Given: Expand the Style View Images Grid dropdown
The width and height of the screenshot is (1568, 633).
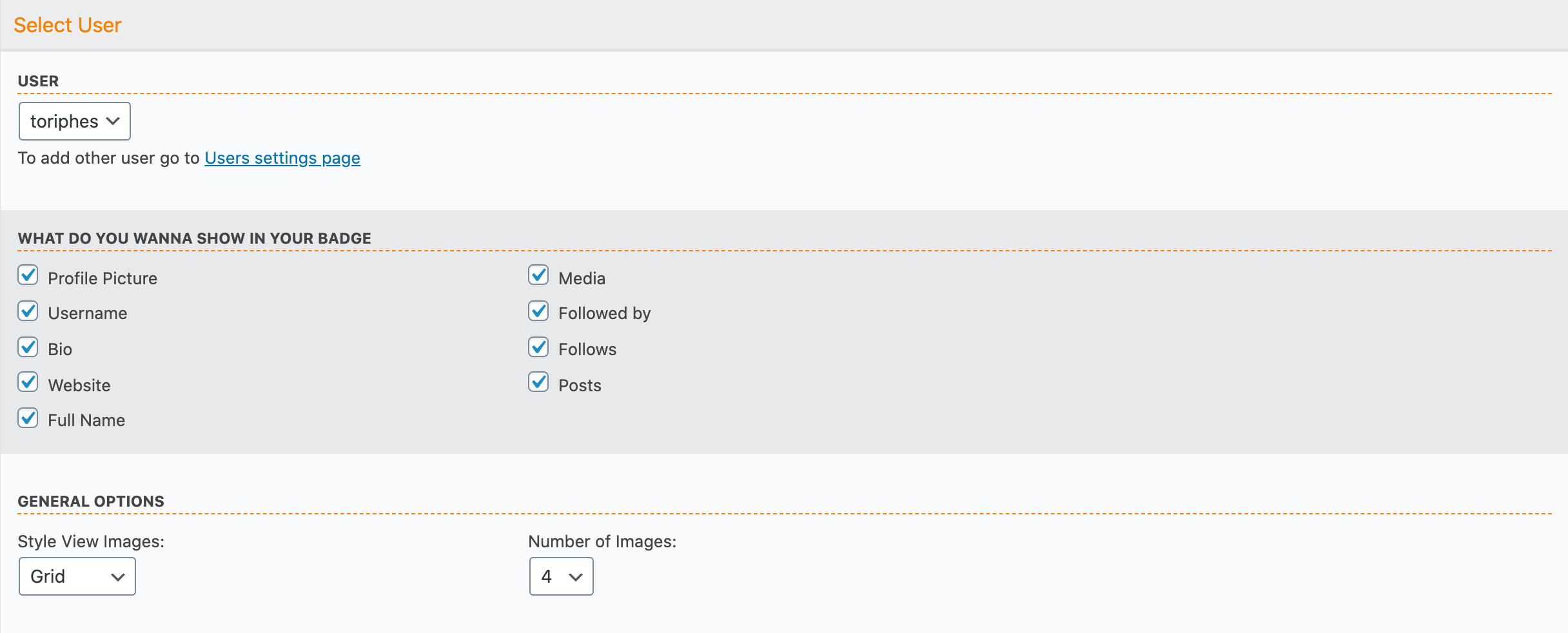Looking at the screenshot, I should tap(77, 576).
